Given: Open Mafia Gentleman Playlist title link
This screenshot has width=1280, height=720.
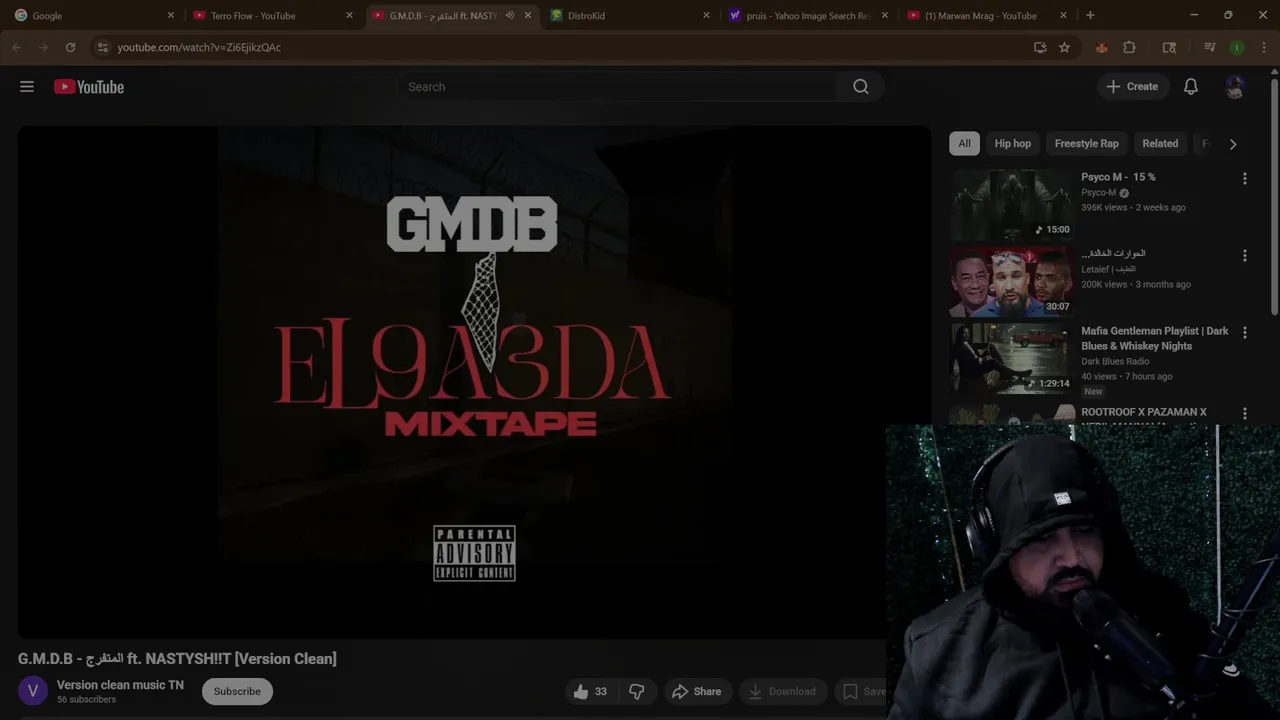Looking at the screenshot, I should tap(1155, 338).
